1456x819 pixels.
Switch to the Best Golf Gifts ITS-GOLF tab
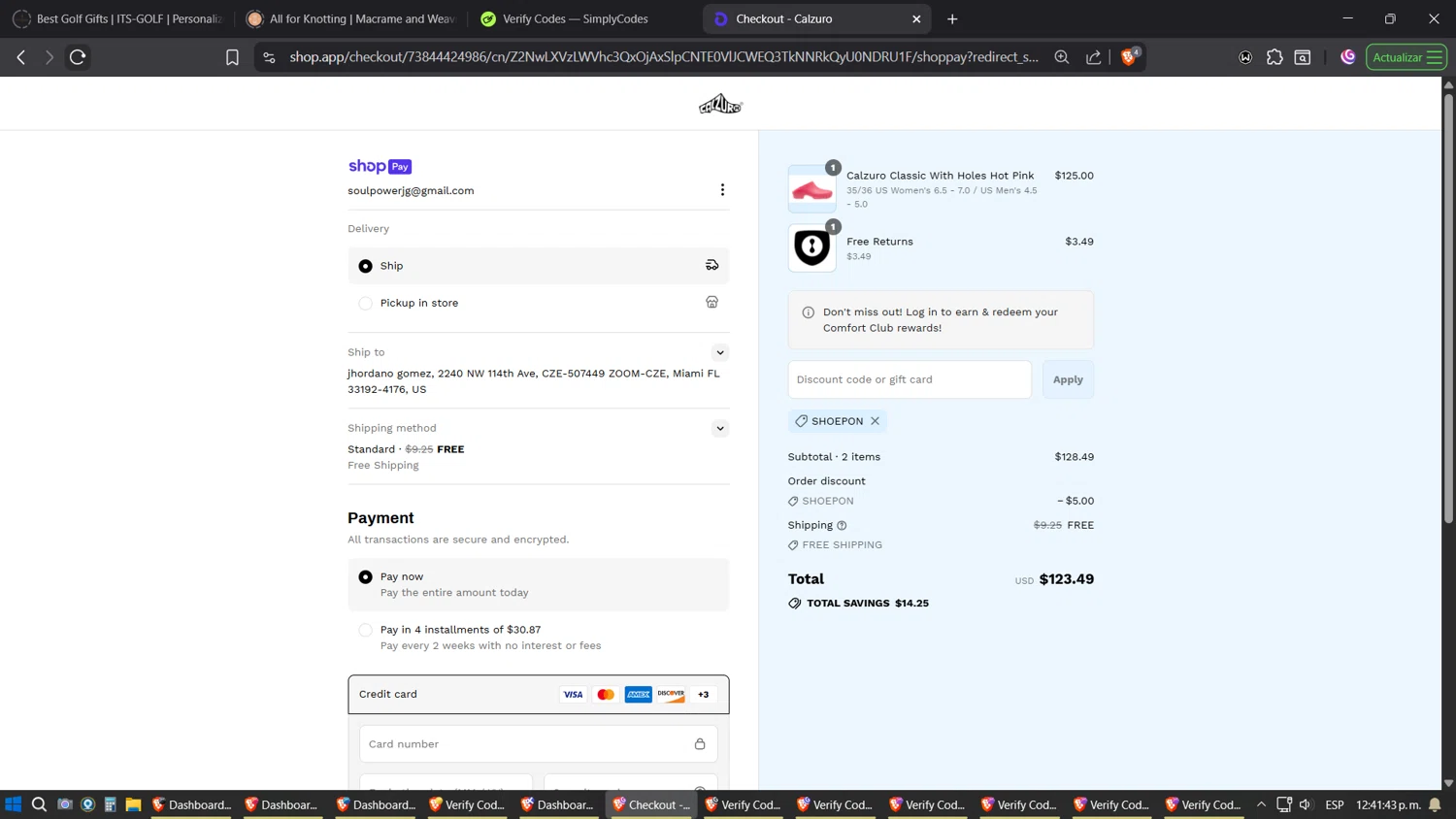(x=118, y=18)
